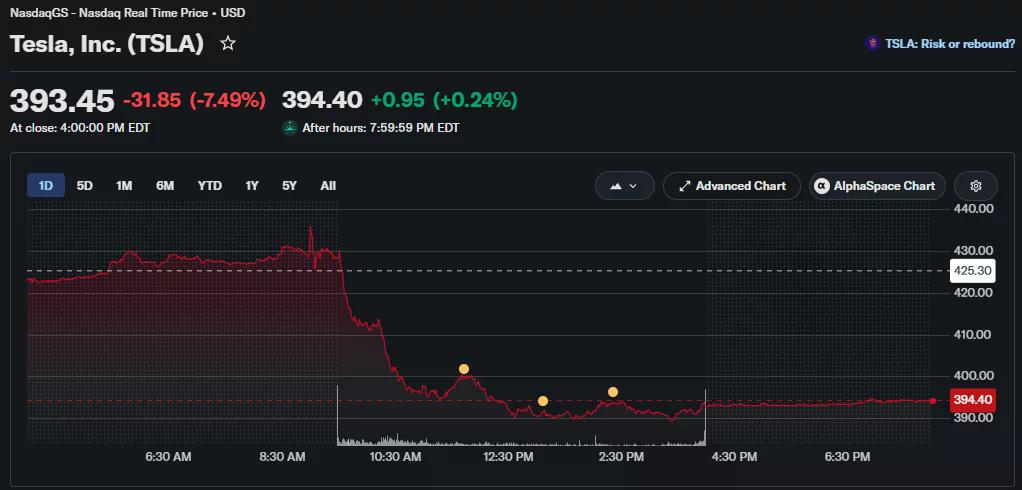This screenshot has width=1022, height=490.
Task: Click the 4:30 PM time axis label
Action: (x=734, y=457)
